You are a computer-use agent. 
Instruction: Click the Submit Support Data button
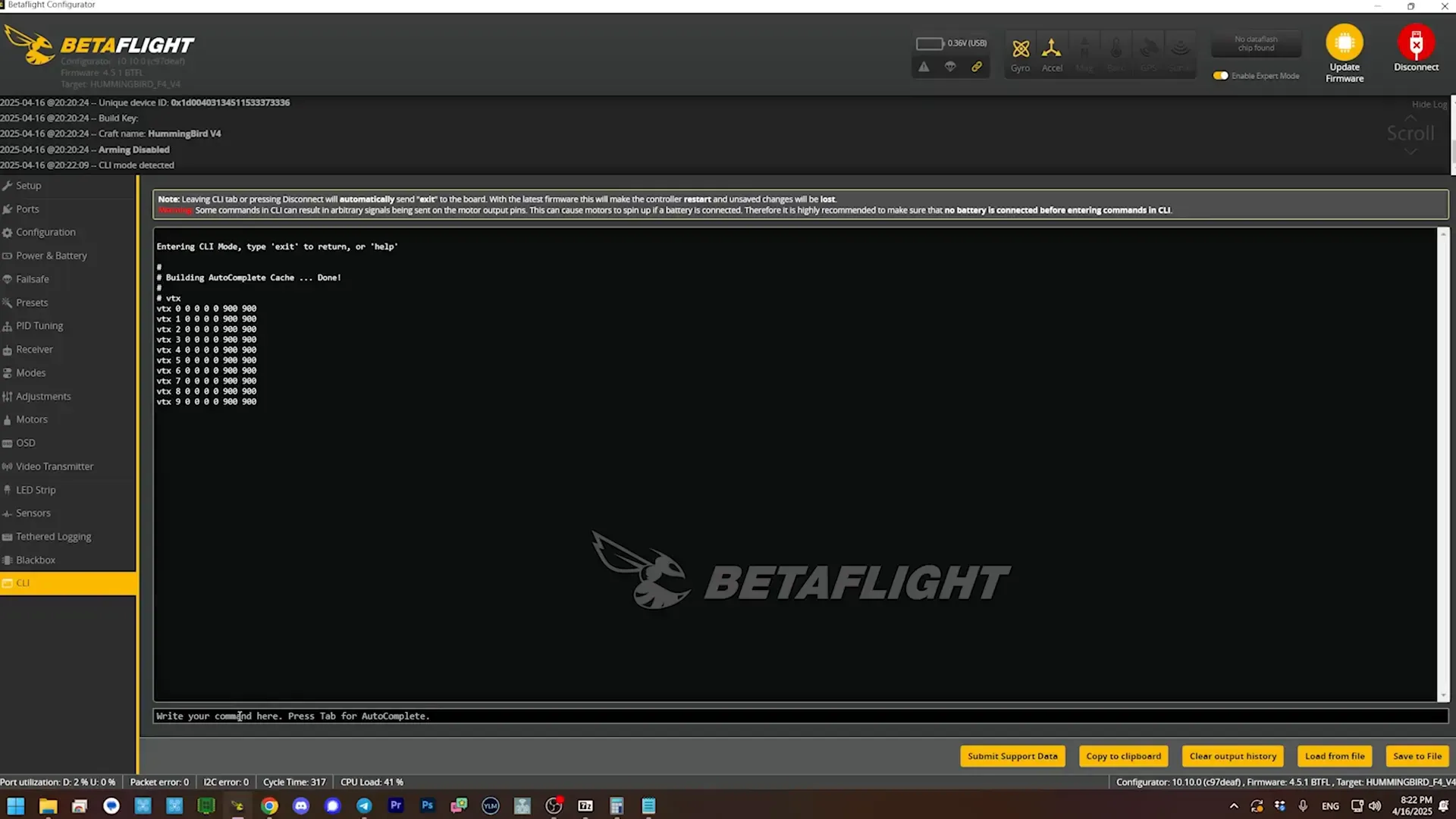[1012, 756]
